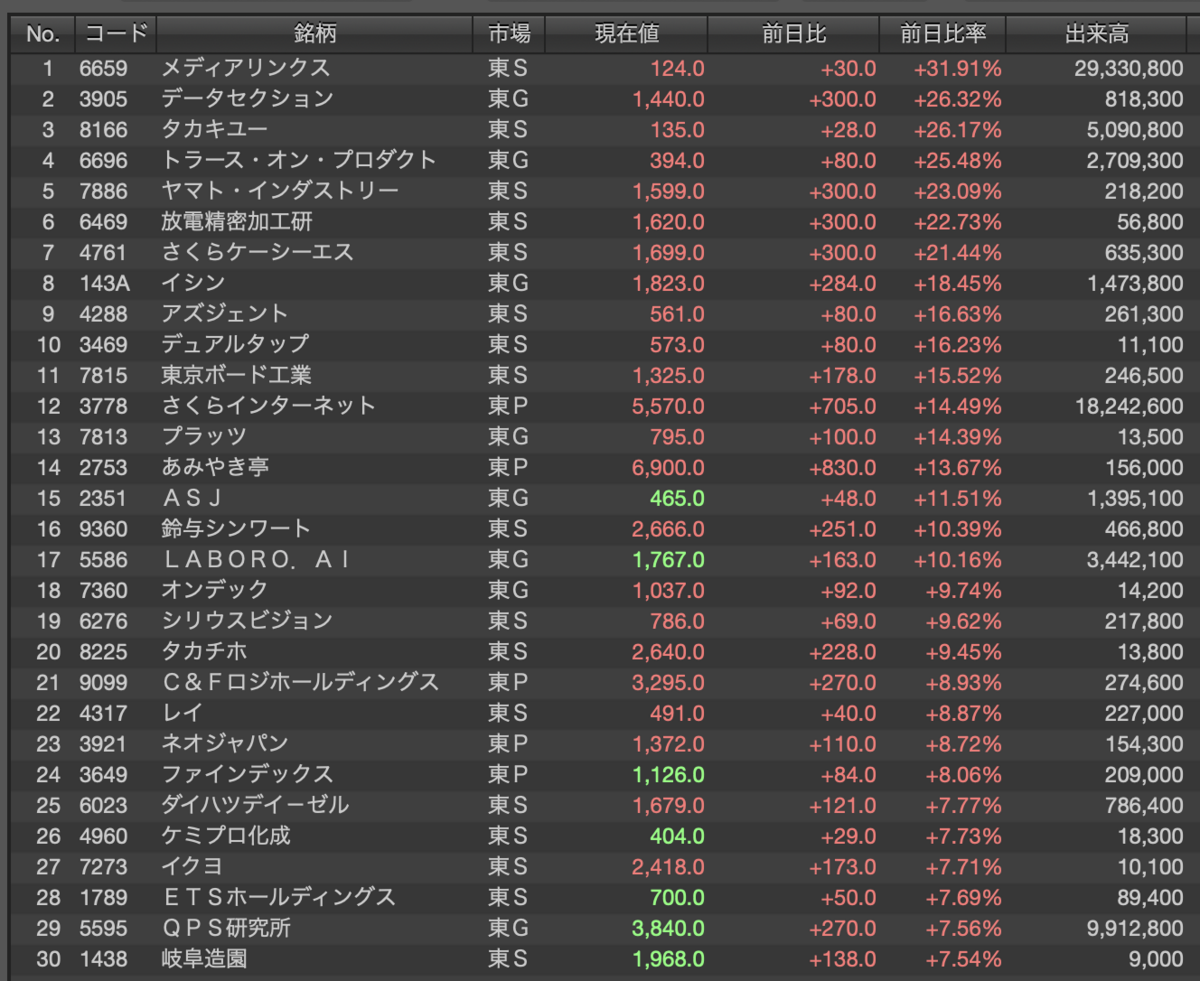Click the アズジェント stock name
The width and height of the screenshot is (1200, 981).
[x=224, y=314]
